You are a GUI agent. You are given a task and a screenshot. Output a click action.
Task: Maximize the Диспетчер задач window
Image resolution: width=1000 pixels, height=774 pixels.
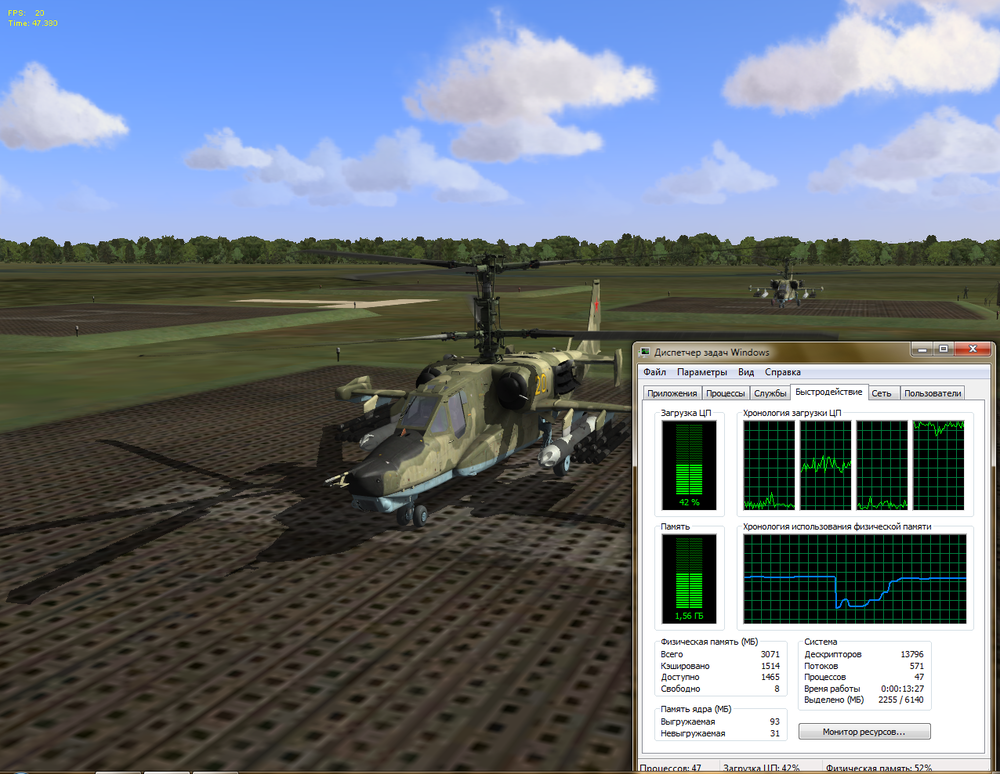pos(943,349)
